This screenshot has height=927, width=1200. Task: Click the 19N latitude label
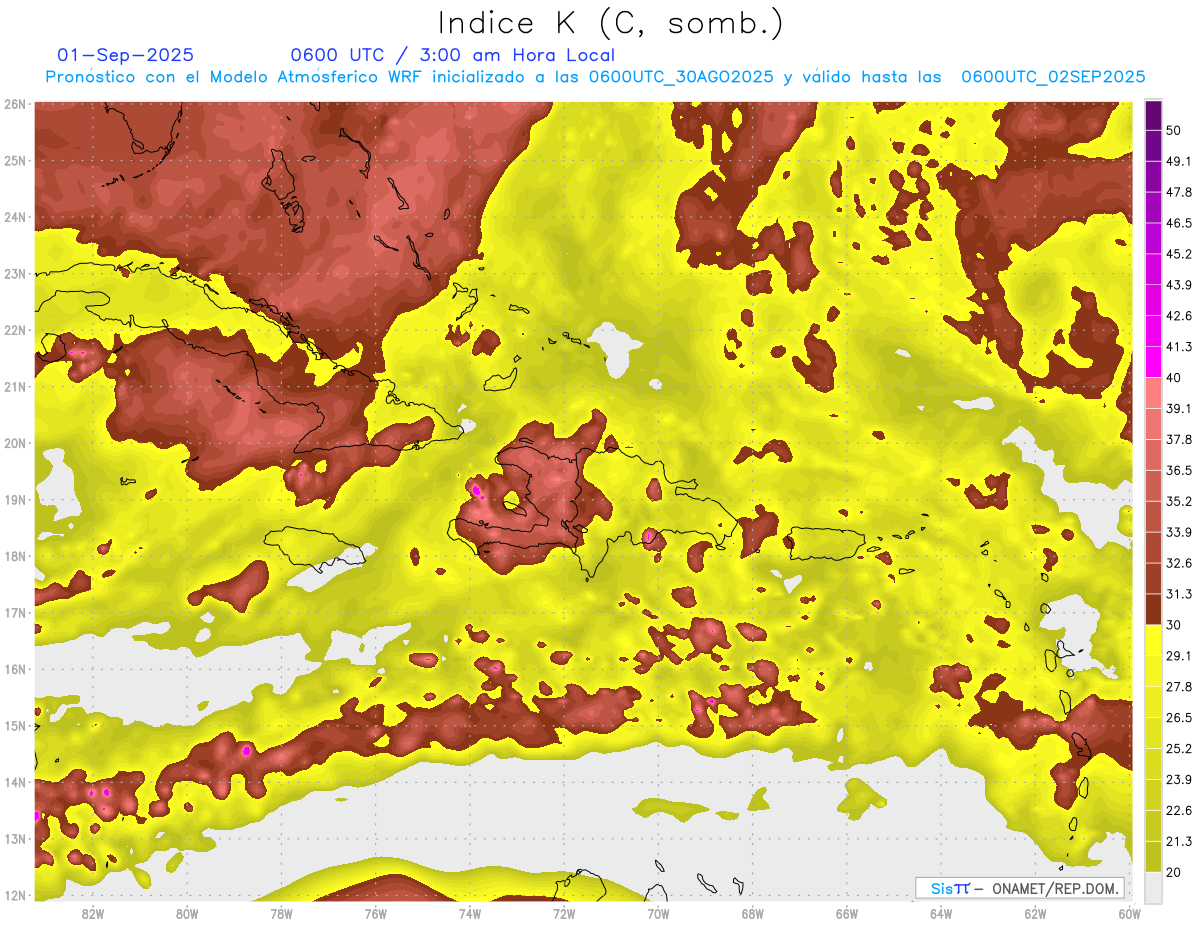tap(15, 499)
